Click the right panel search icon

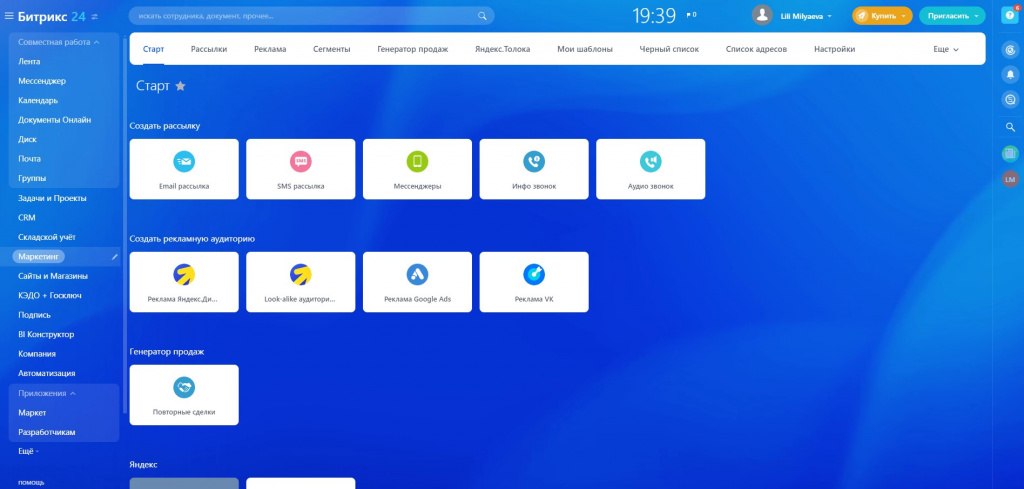coord(1010,127)
